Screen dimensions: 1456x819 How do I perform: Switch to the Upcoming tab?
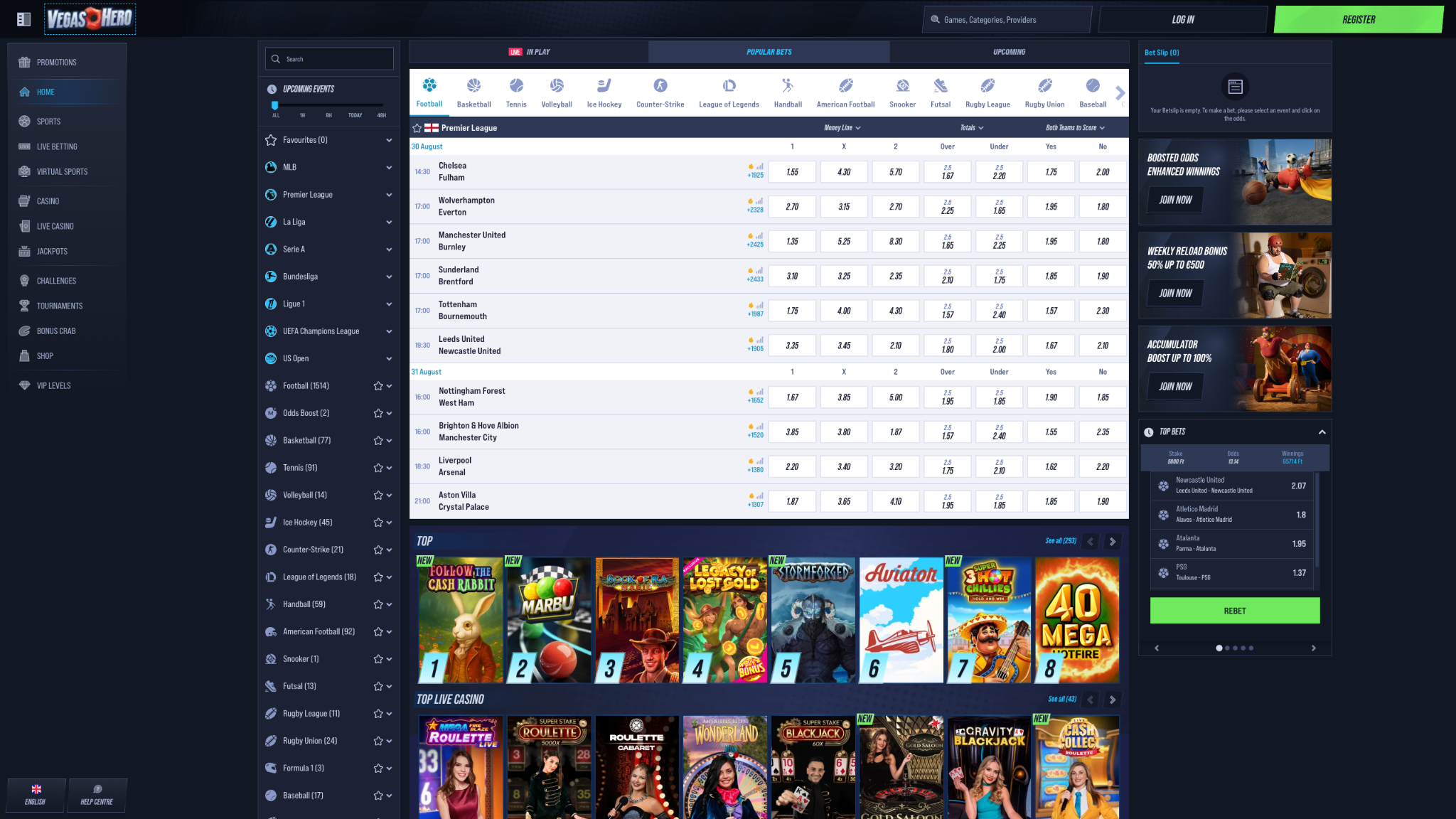(1009, 52)
